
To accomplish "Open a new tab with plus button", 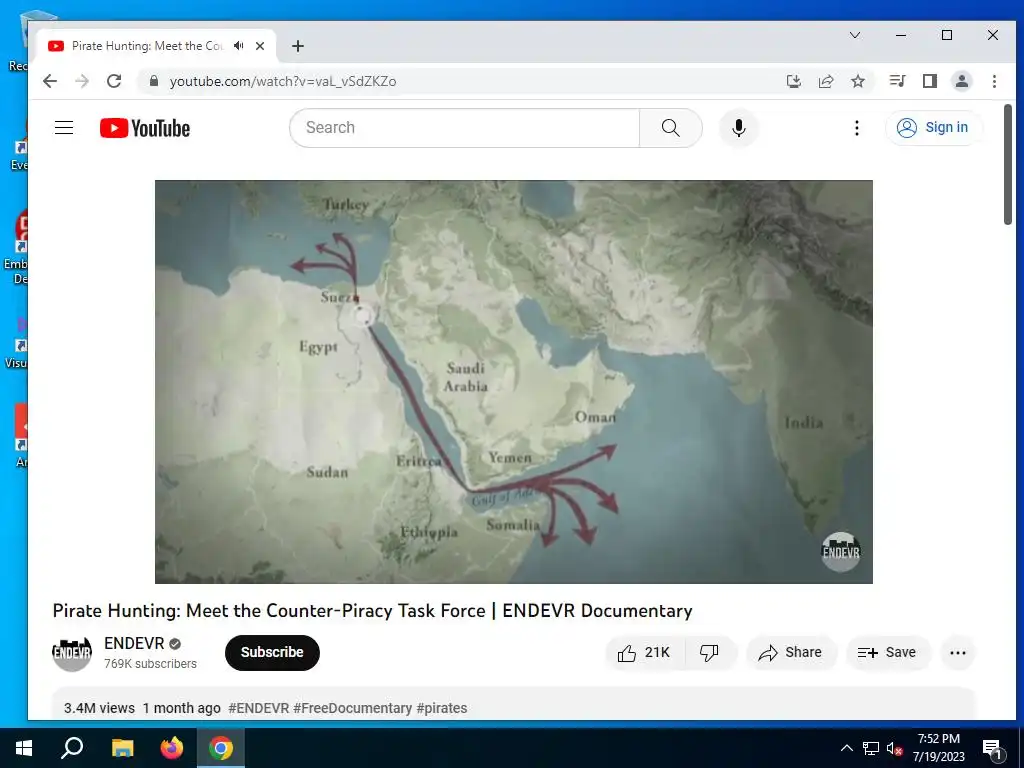I will pyautogui.click(x=298, y=46).
